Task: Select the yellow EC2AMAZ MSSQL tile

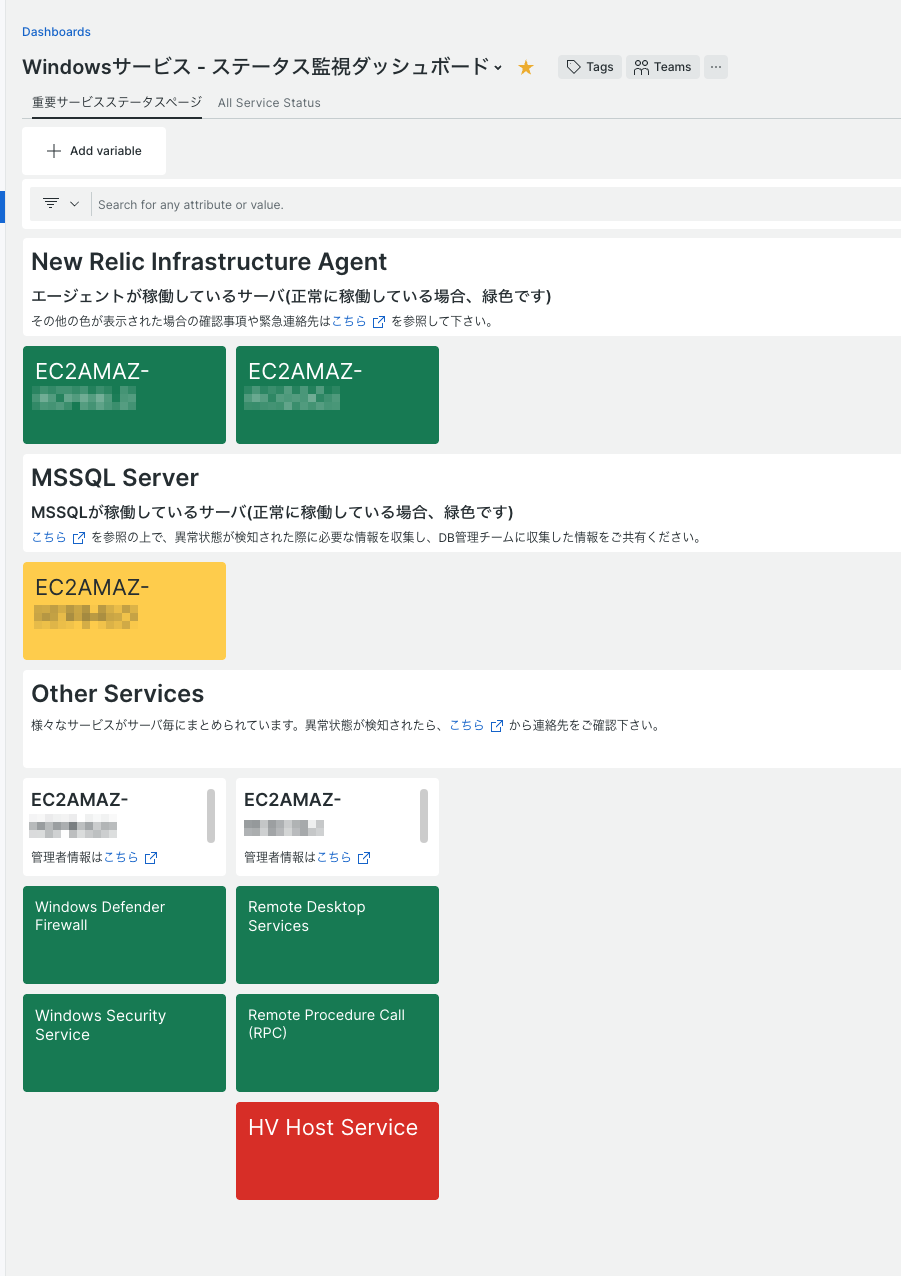Action: (x=124, y=611)
